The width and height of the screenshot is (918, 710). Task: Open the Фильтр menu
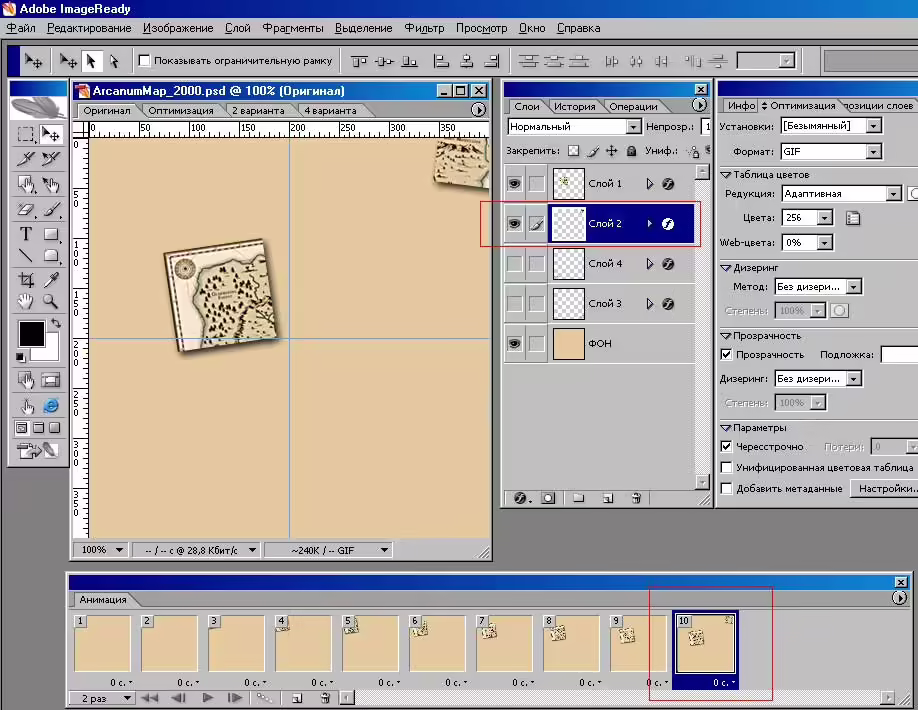[x=424, y=28]
